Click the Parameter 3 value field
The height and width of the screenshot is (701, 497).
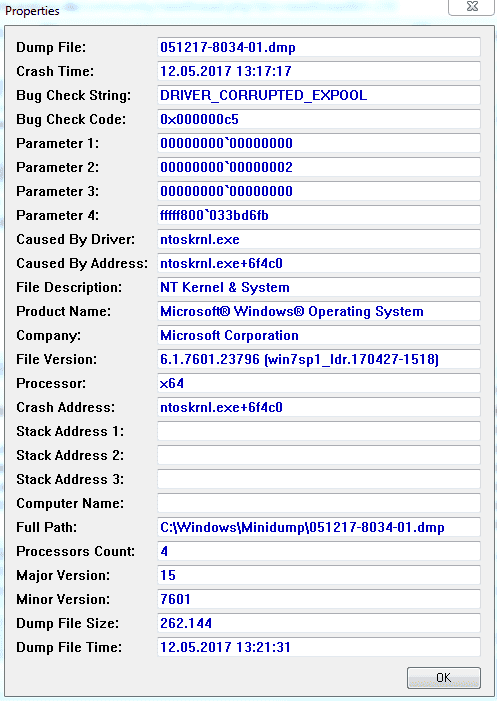click(x=319, y=191)
